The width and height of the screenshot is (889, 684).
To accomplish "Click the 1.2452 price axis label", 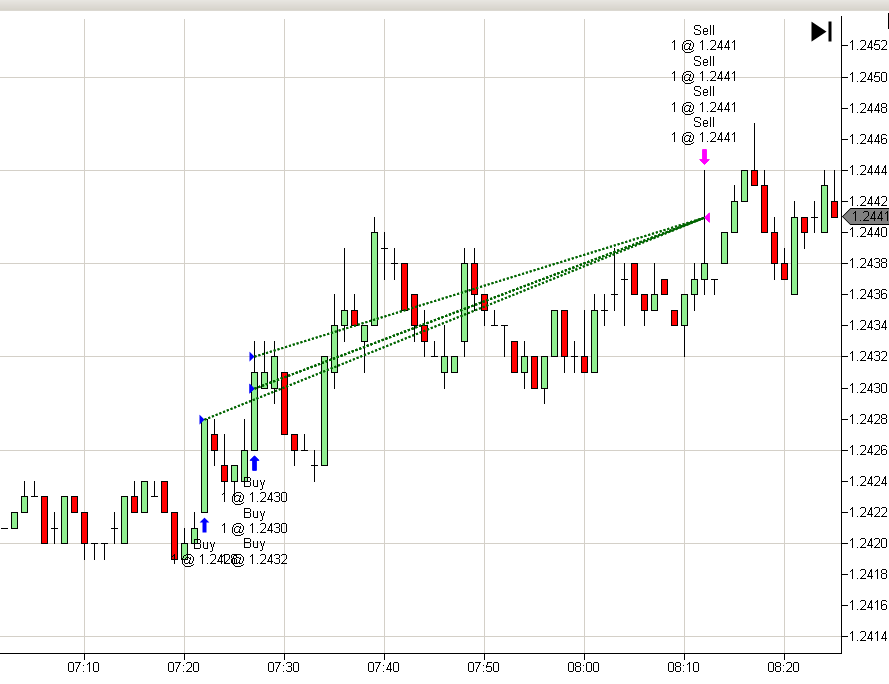I will (x=868, y=45).
